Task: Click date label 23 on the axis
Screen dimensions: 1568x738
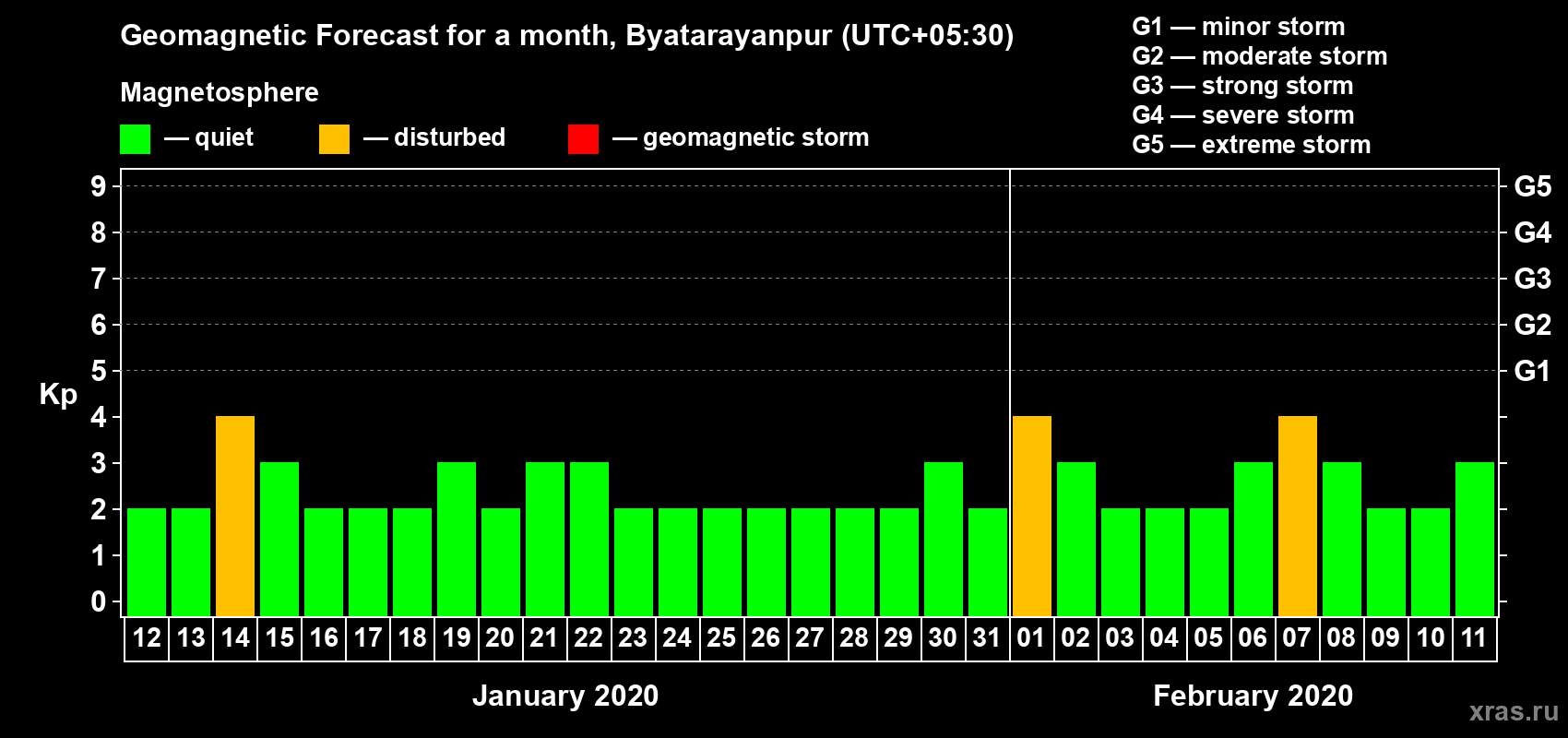Action: [634, 637]
